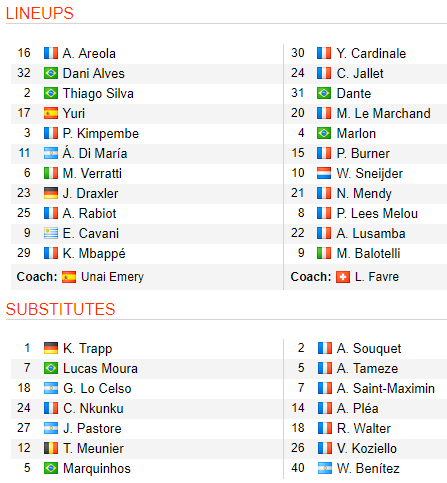Select P. Lees Melou in lineup
This screenshot has height=483, width=447.
(377, 213)
